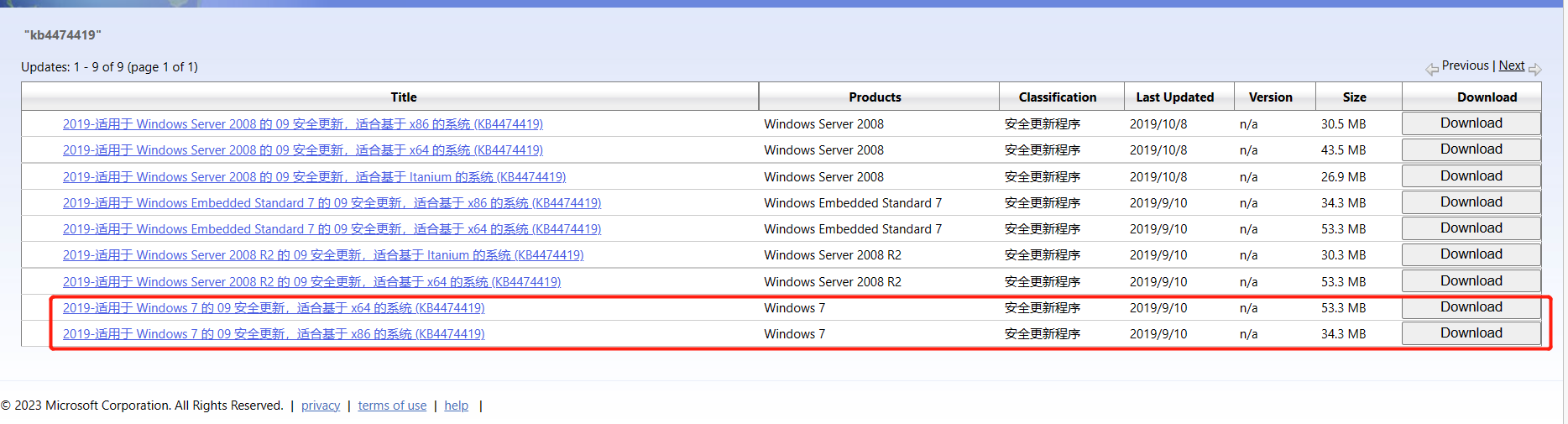Open Windows 7 x86 KB4474419 update link
Screen dimensions: 1568x424
[274, 334]
